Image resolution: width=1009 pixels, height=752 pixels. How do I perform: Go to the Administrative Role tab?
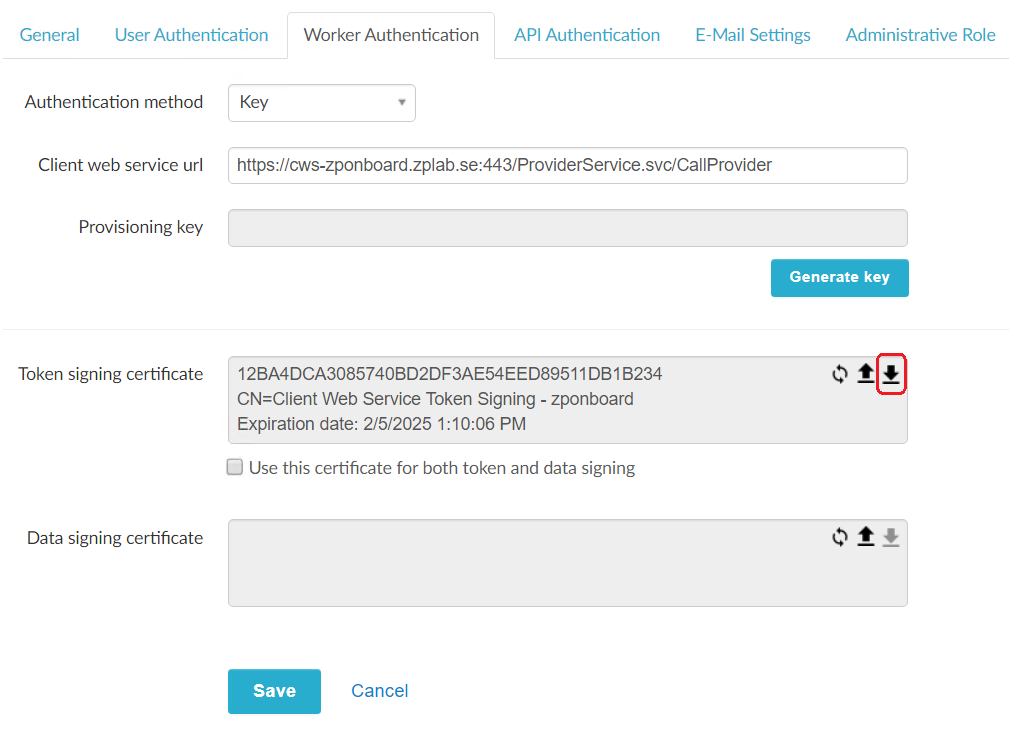(x=920, y=34)
